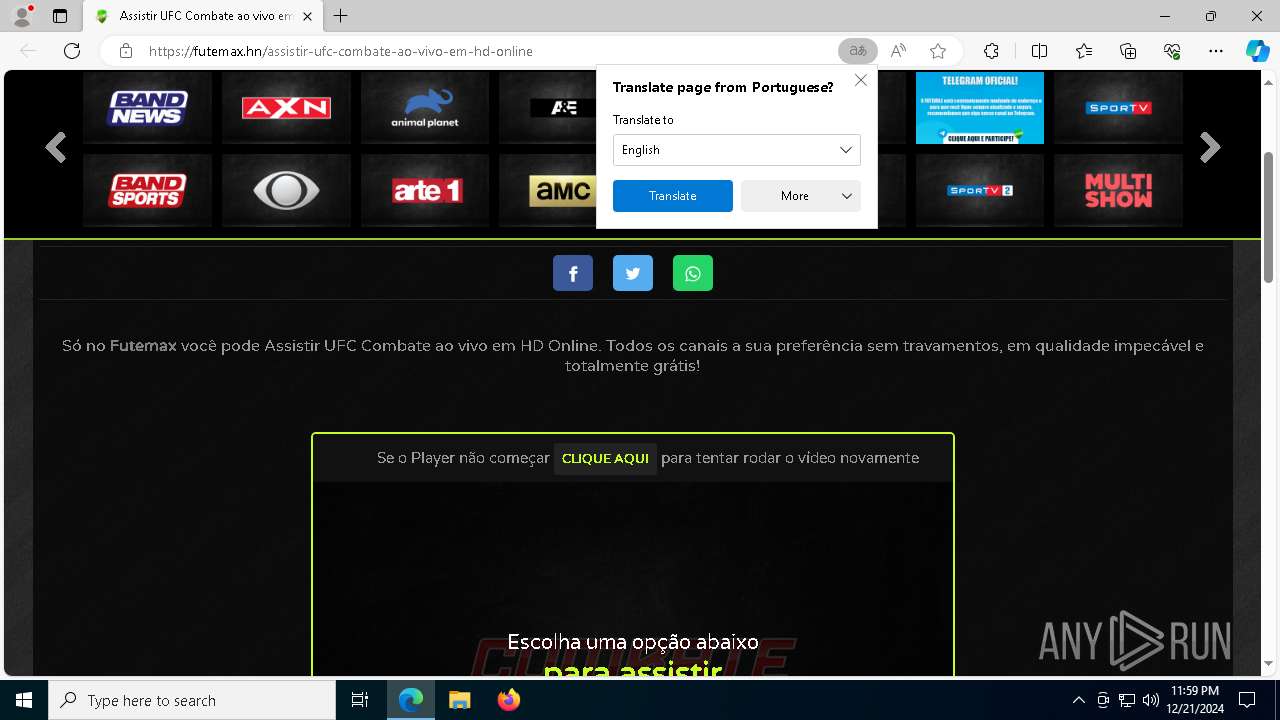This screenshot has height=720, width=1280.
Task: Expand the More options dropdown
Action: 801,196
